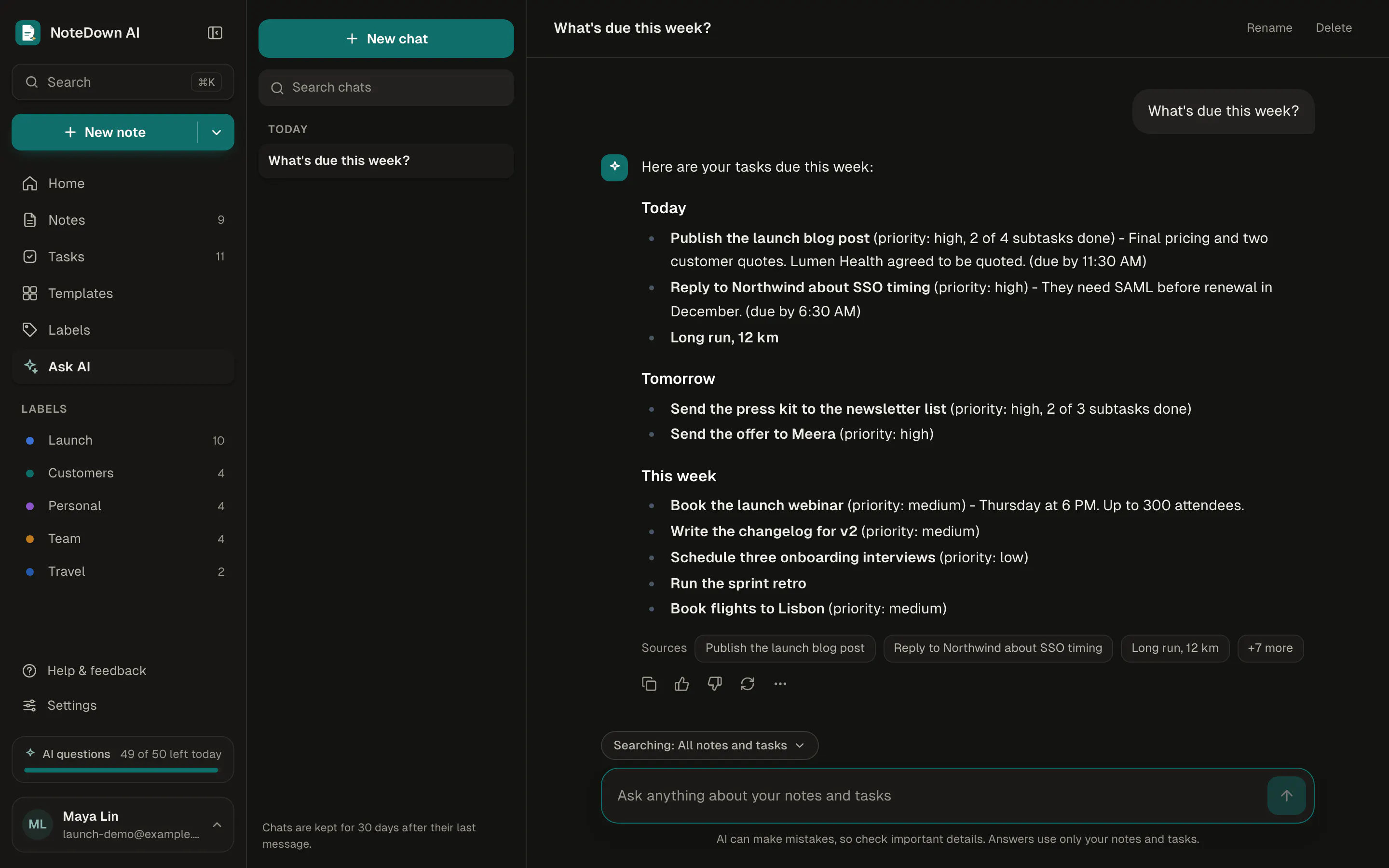Give the answer a thumbs down
1389x868 pixels.
pyautogui.click(x=715, y=684)
